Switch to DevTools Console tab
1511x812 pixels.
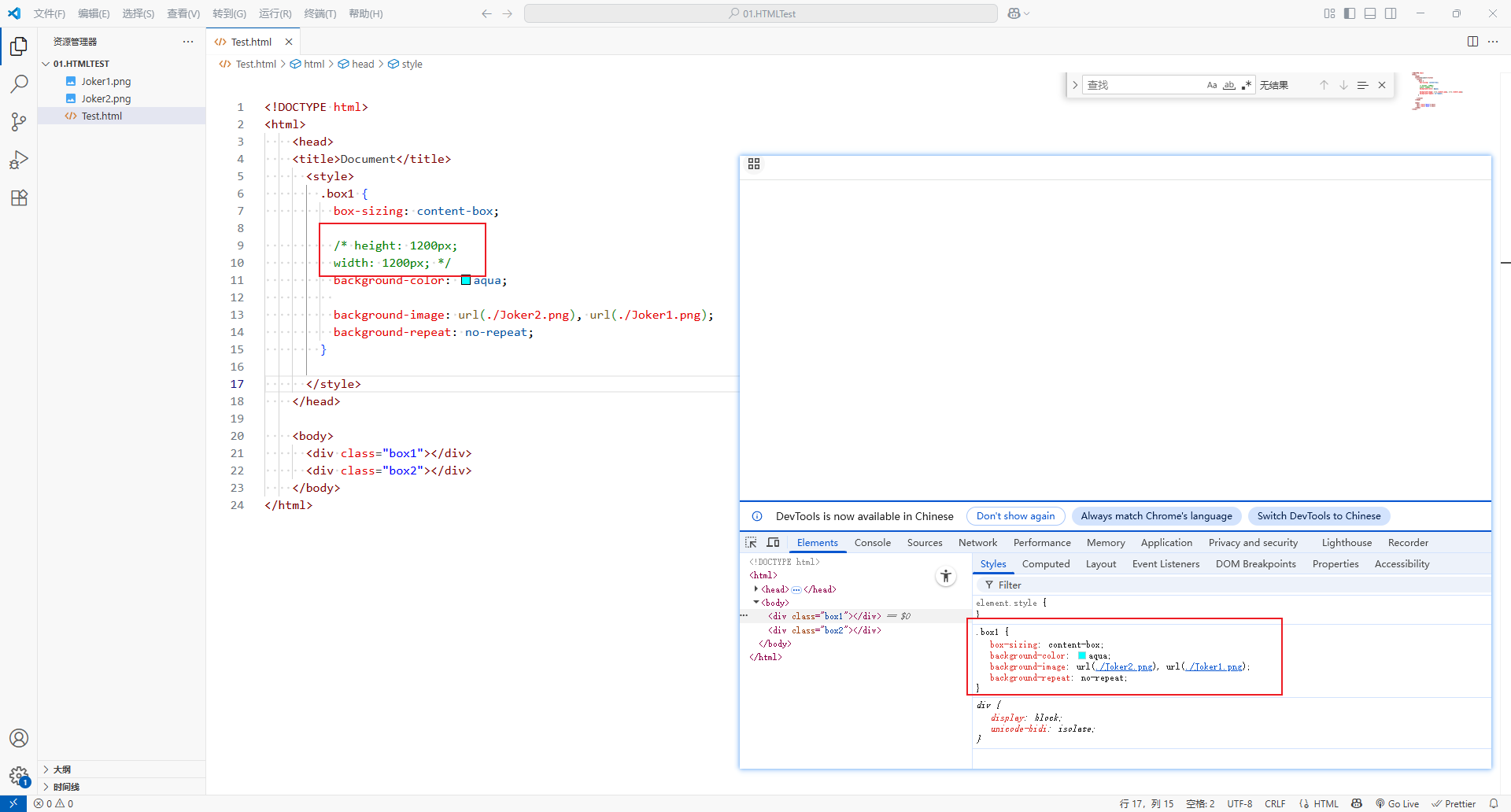(x=873, y=542)
